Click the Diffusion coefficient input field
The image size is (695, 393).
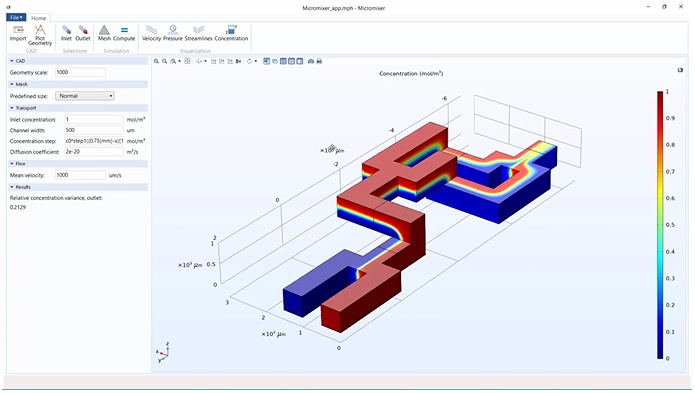tap(94, 152)
